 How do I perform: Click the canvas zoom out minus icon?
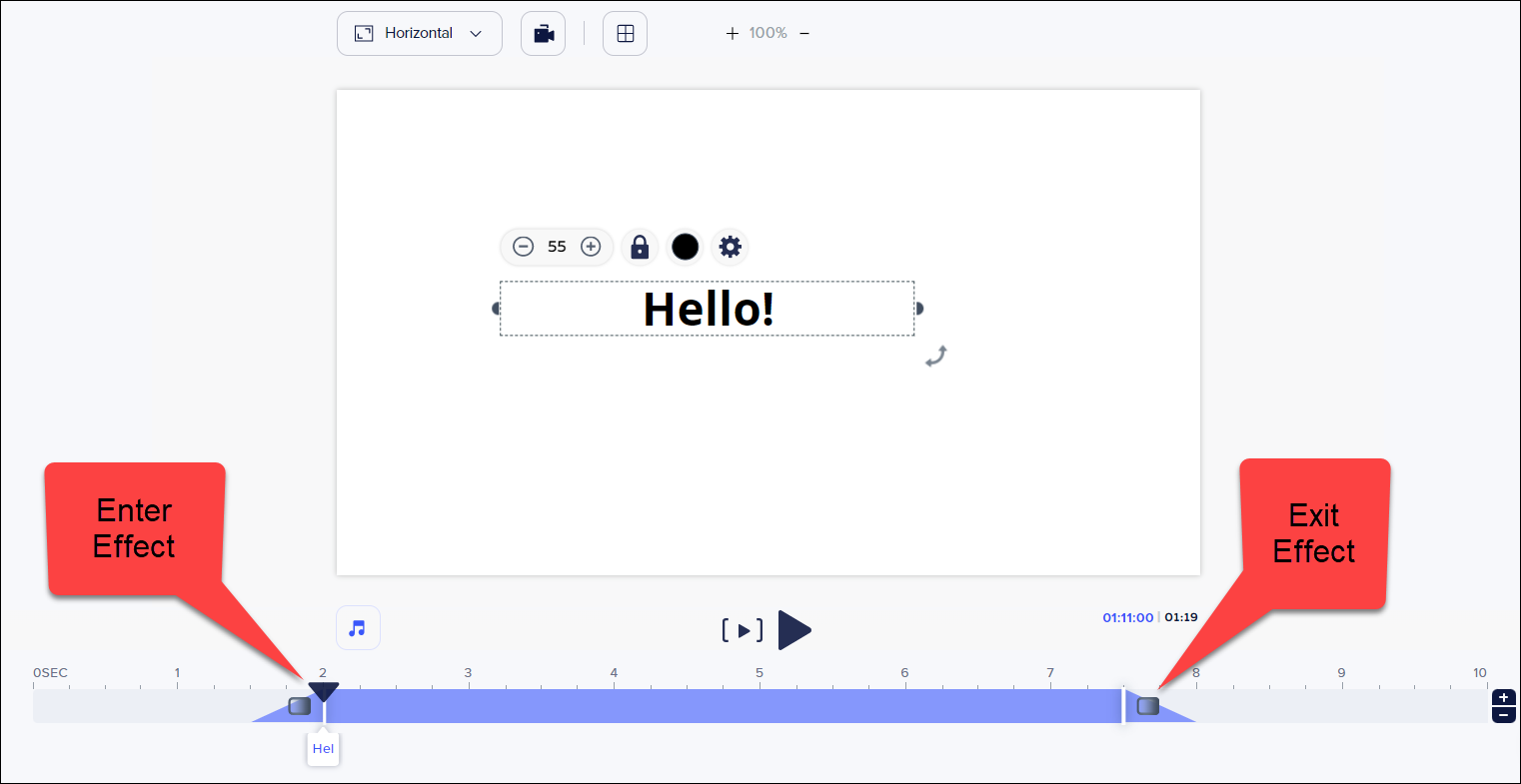[x=803, y=33]
